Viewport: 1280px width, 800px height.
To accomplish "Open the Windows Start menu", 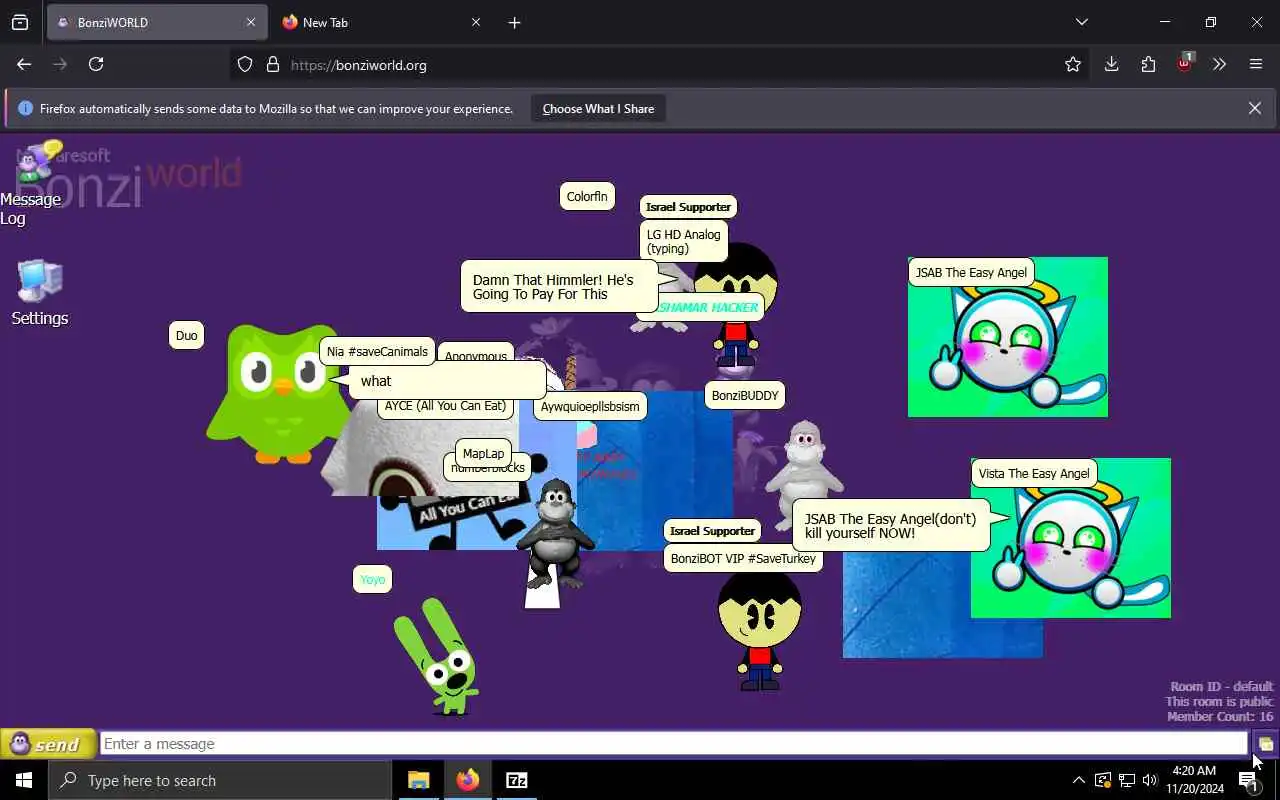I will 24,780.
